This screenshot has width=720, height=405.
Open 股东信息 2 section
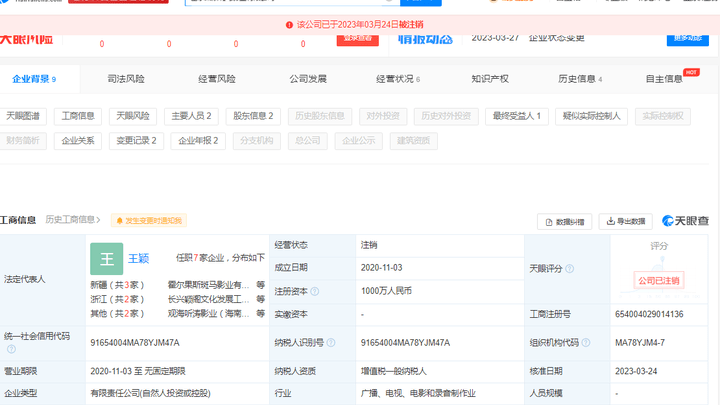[253, 116]
